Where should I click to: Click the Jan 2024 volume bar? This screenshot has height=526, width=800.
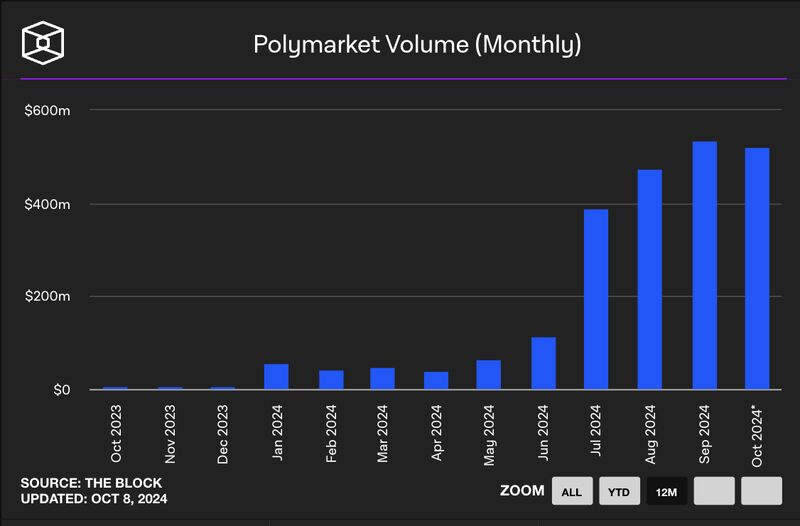[276, 377]
